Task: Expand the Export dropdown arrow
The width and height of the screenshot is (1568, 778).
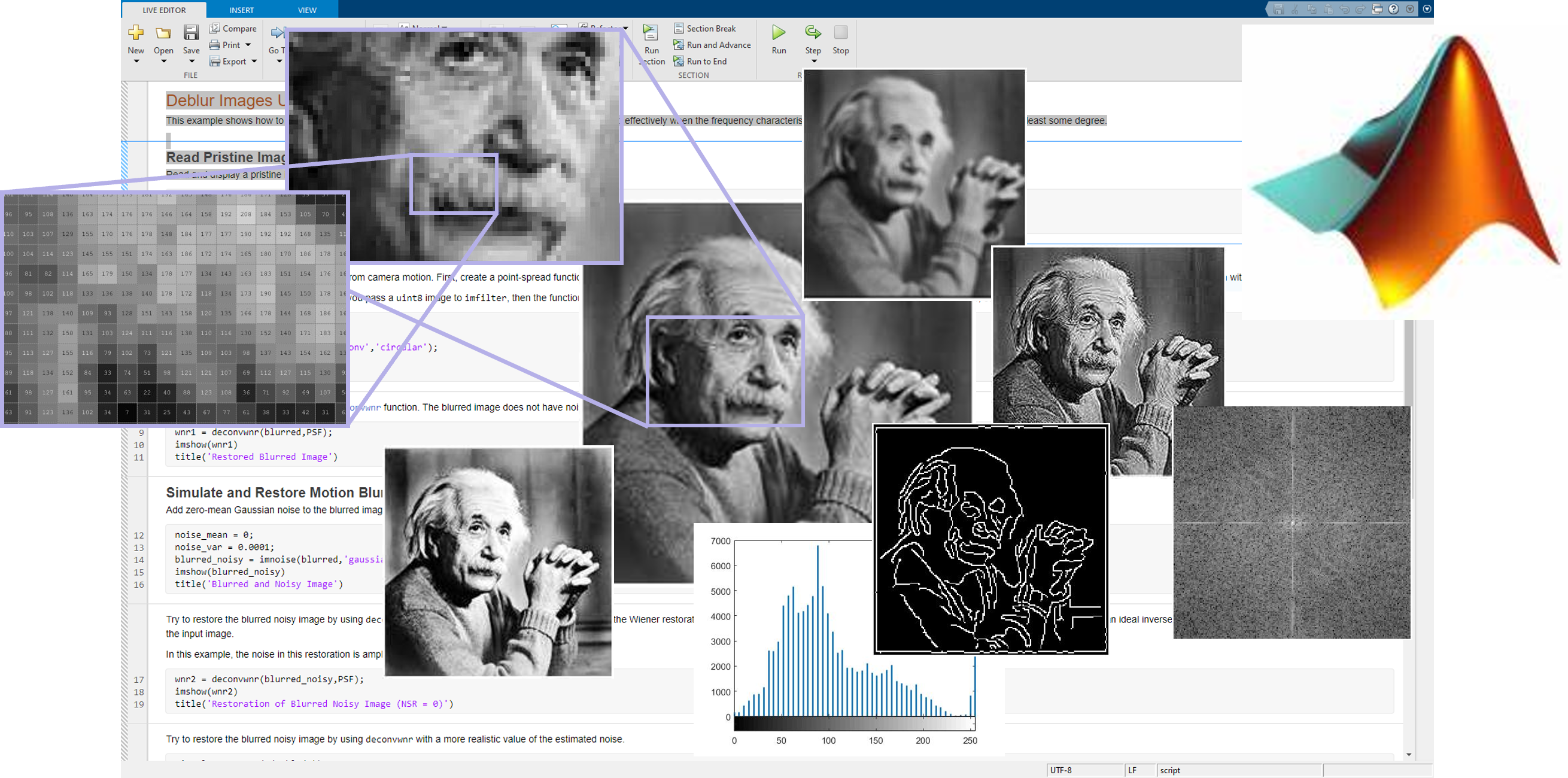Action: click(254, 62)
